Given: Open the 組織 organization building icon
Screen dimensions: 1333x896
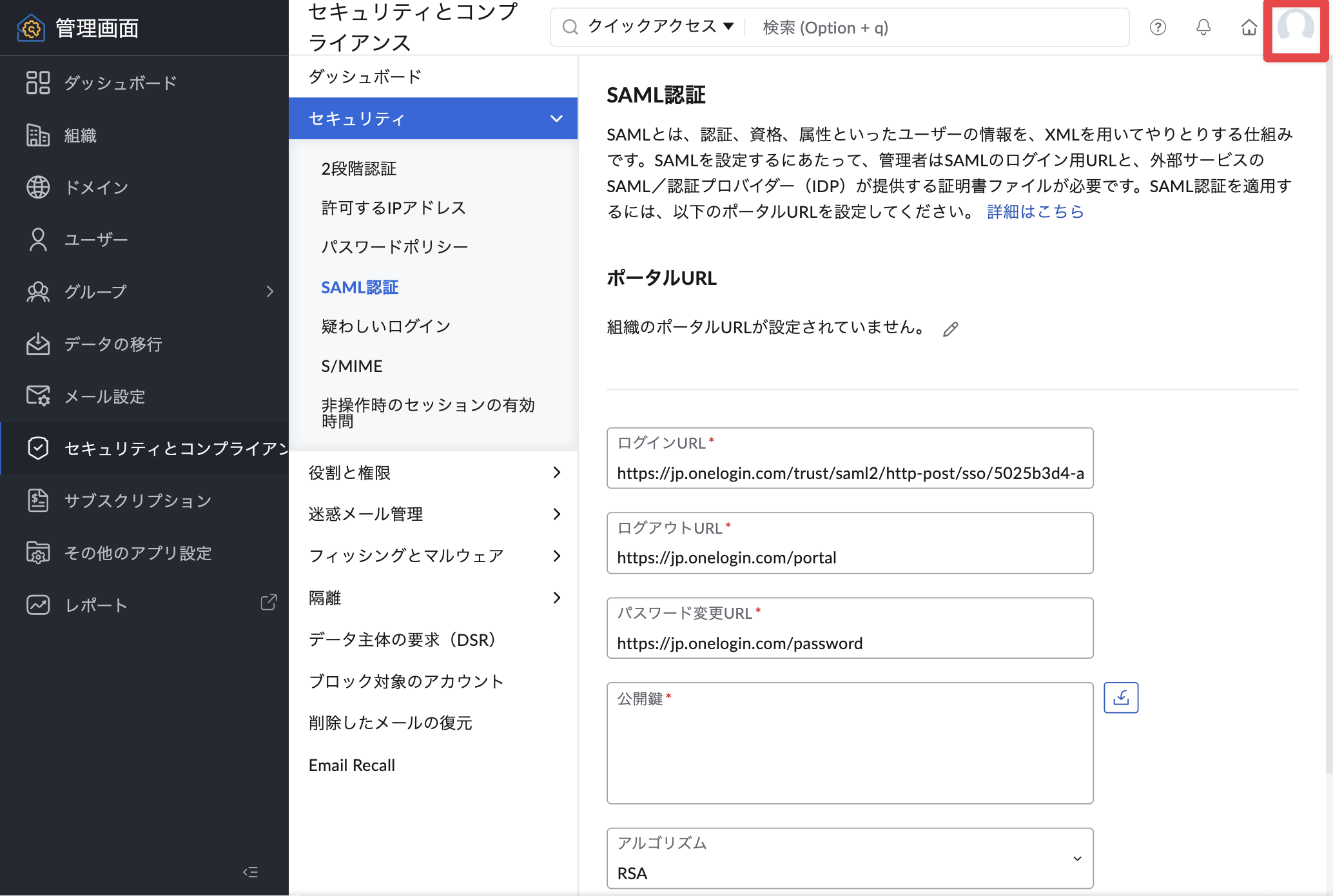Looking at the screenshot, I should [38, 135].
